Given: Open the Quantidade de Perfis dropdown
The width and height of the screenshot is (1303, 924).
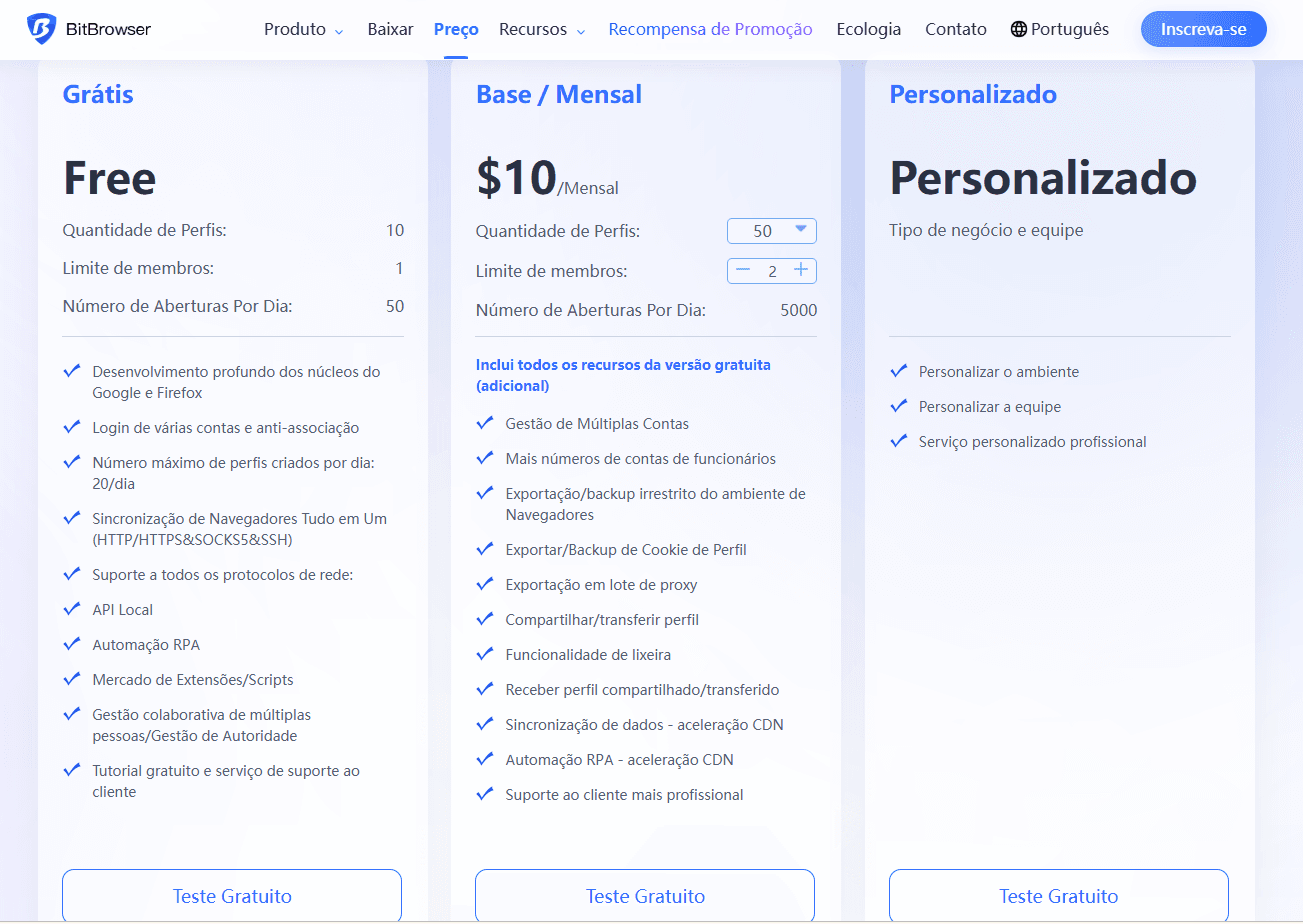Looking at the screenshot, I should tap(772, 231).
